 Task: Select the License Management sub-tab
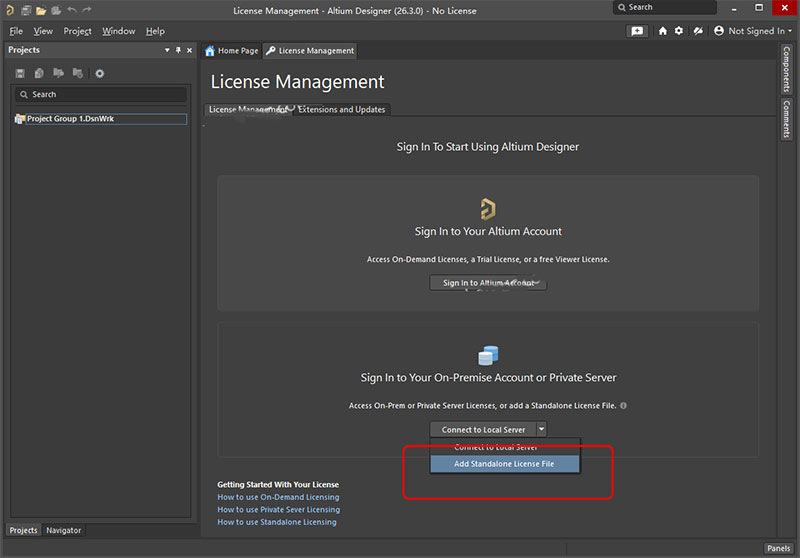[248, 109]
